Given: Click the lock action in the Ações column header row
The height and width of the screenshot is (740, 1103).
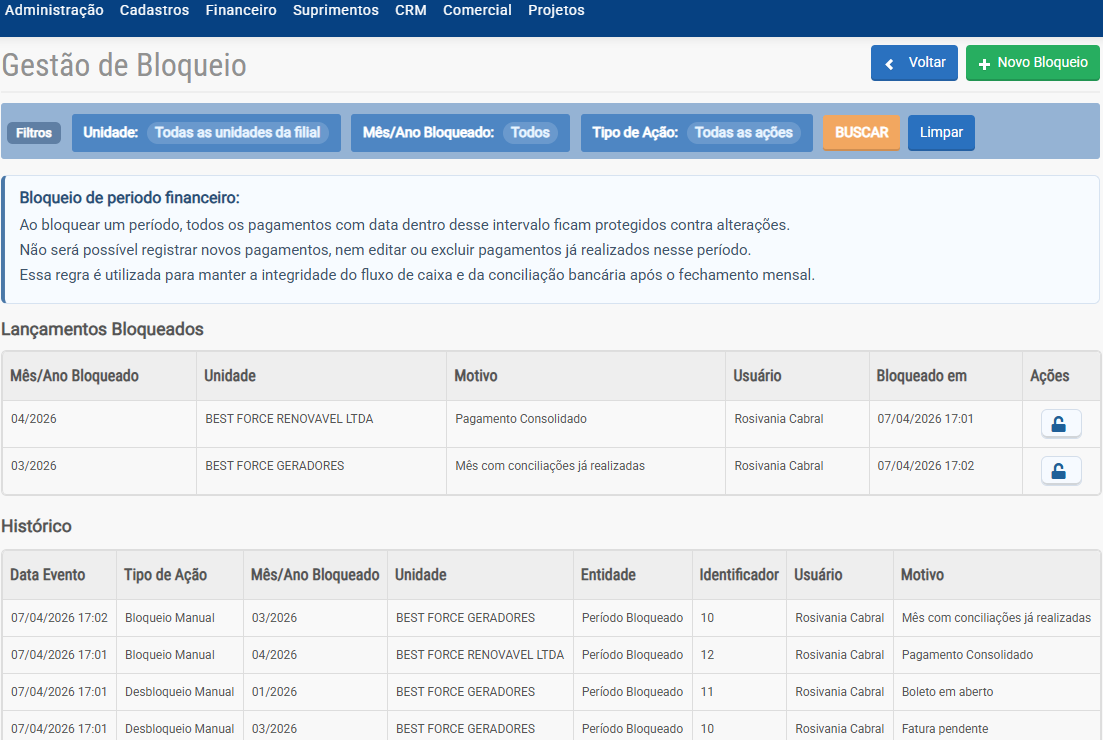Looking at the screenshot, I should (x=1060, y=423).
